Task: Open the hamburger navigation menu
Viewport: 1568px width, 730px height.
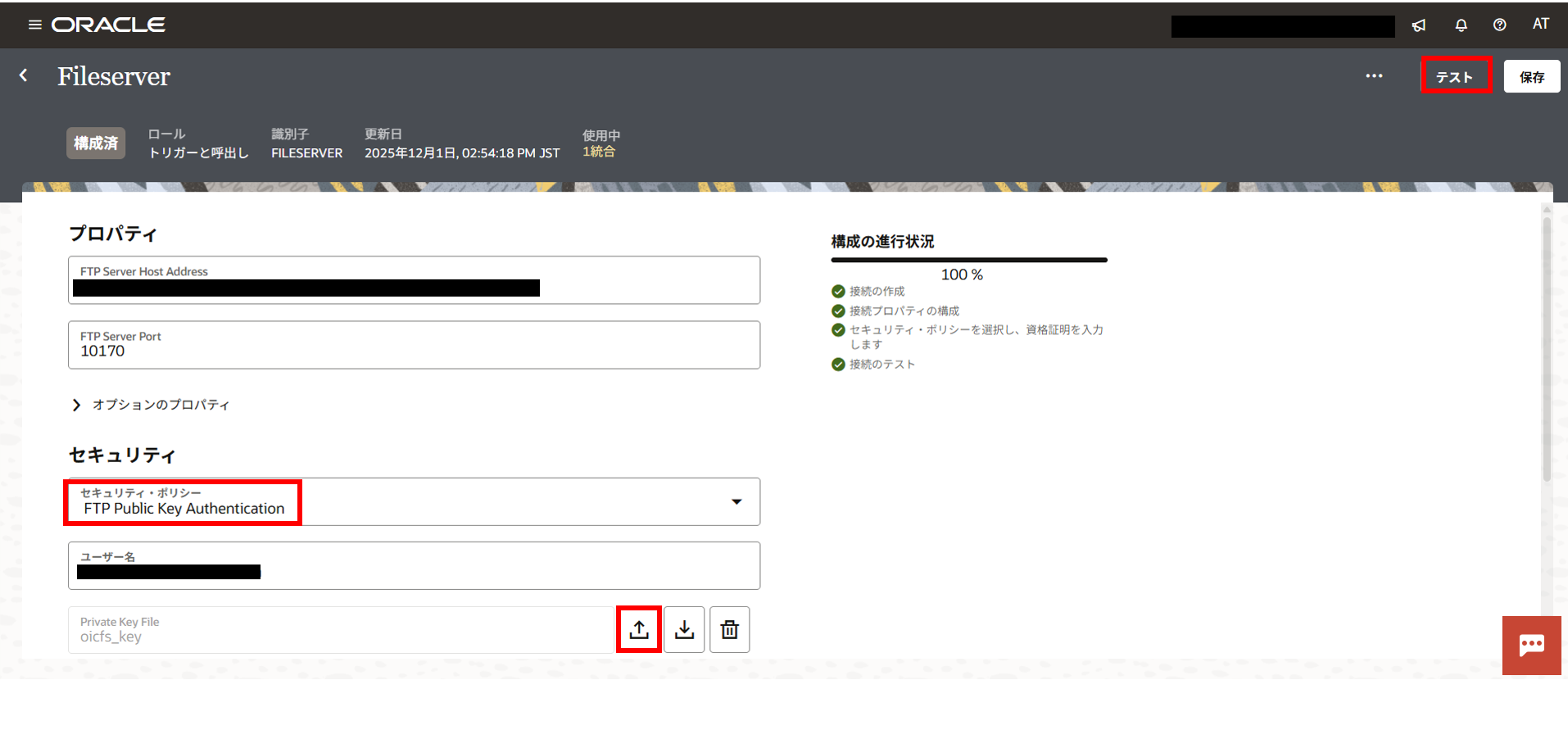Action: click(34, 25)
